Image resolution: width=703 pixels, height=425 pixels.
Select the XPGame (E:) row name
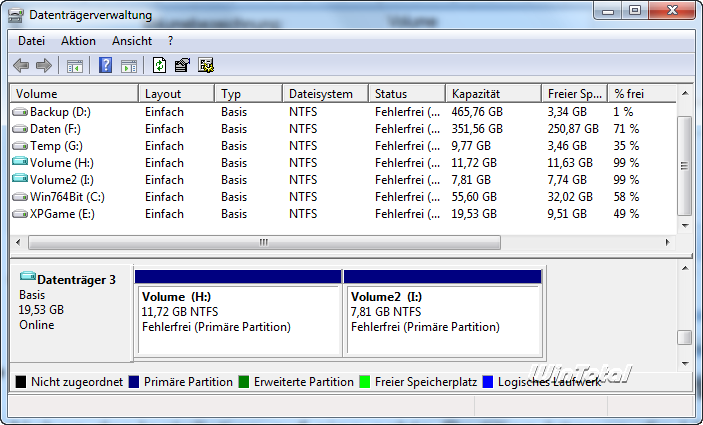click(x=62, y=214)
